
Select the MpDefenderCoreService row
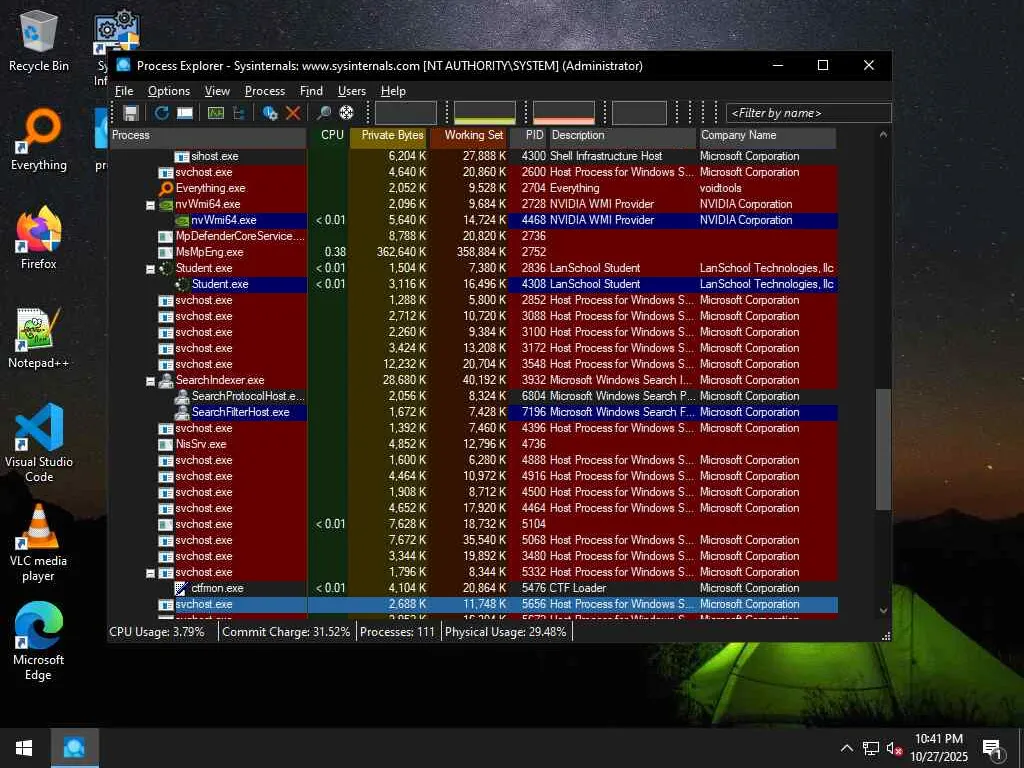(473, 236)
